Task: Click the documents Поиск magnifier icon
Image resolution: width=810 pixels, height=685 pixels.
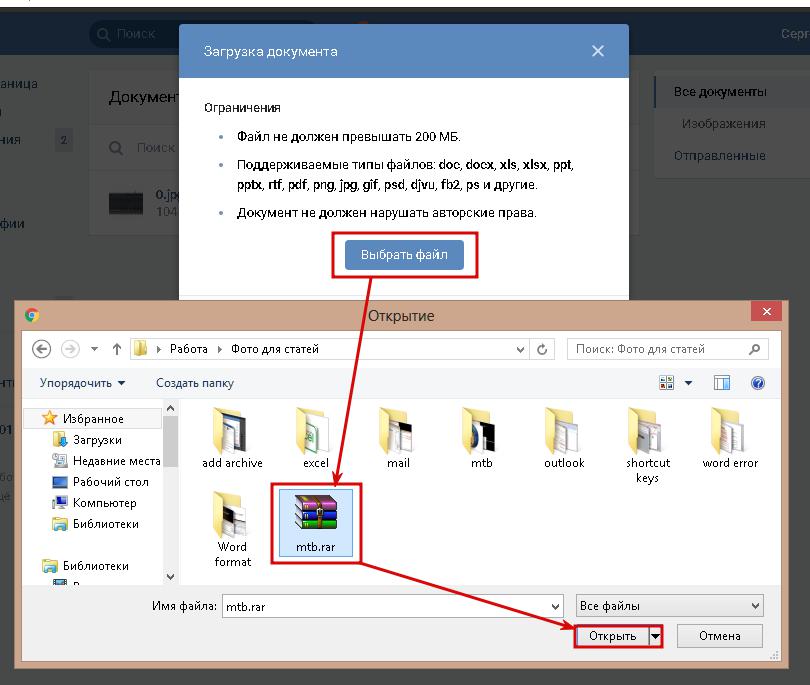Action: pyautogui.click(x=116, y=148)
